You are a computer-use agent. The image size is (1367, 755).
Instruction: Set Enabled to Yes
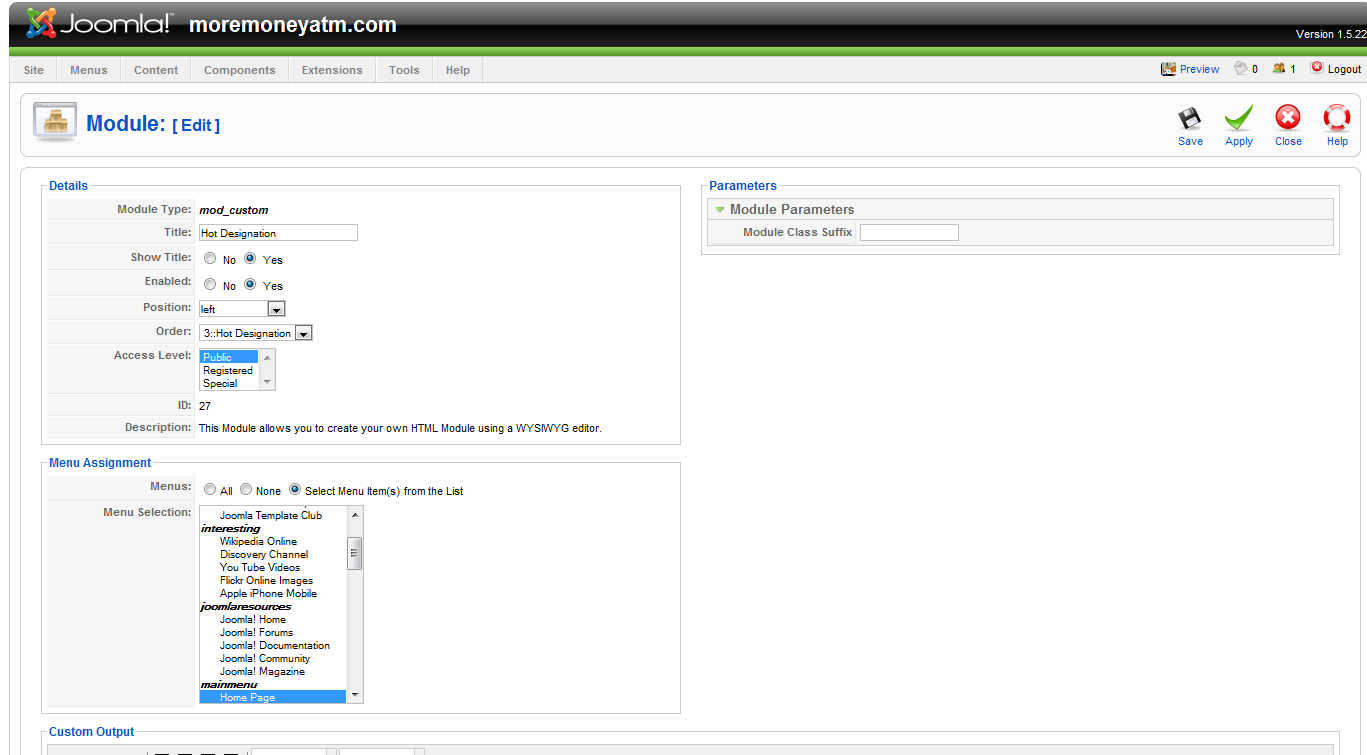point(250,285)
